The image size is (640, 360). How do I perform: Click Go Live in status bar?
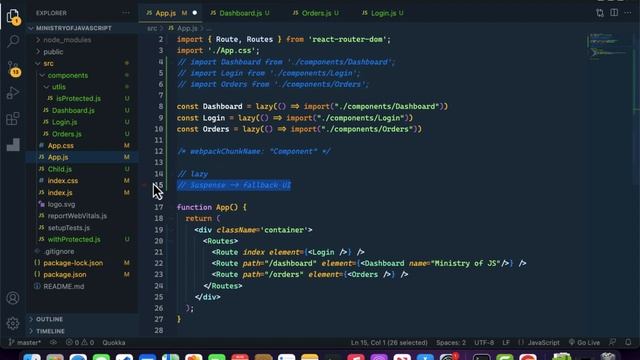[584, 342]
